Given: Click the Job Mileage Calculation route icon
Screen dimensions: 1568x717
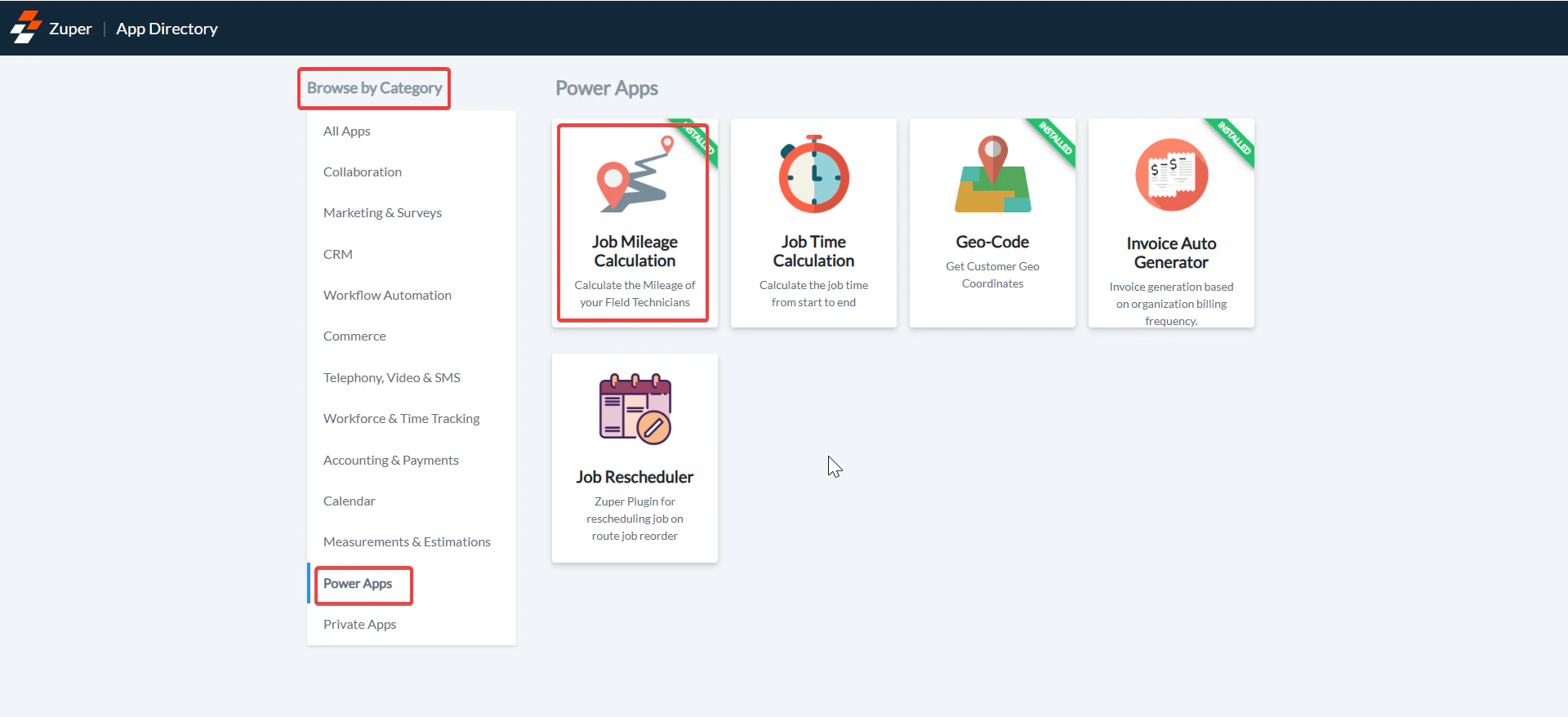Looking at the screenshot, I should pyautogui.click(x=635, y=175).
